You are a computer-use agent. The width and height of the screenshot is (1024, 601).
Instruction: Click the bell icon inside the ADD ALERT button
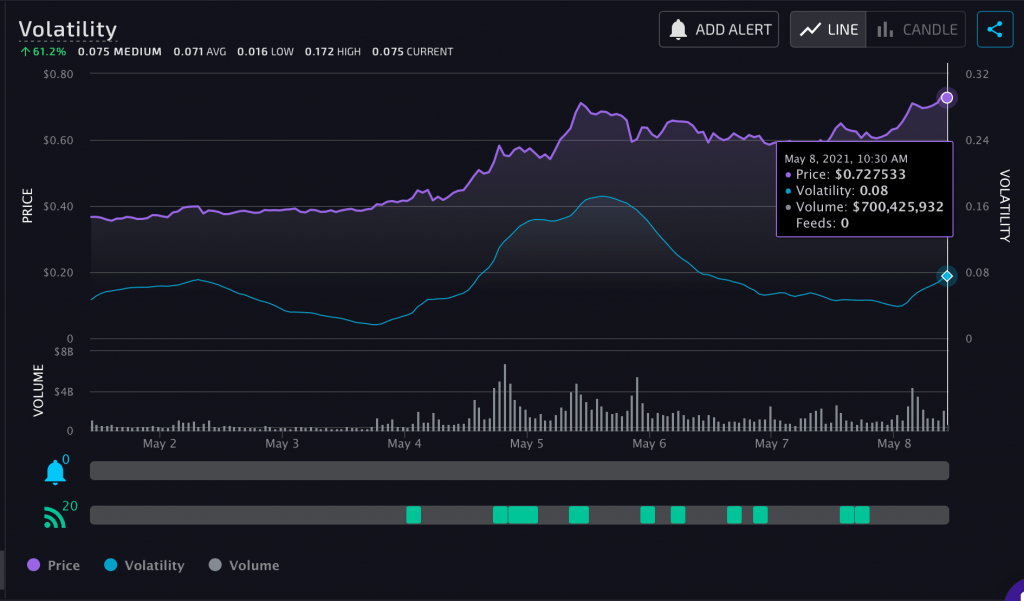click(x=679, y=29)
